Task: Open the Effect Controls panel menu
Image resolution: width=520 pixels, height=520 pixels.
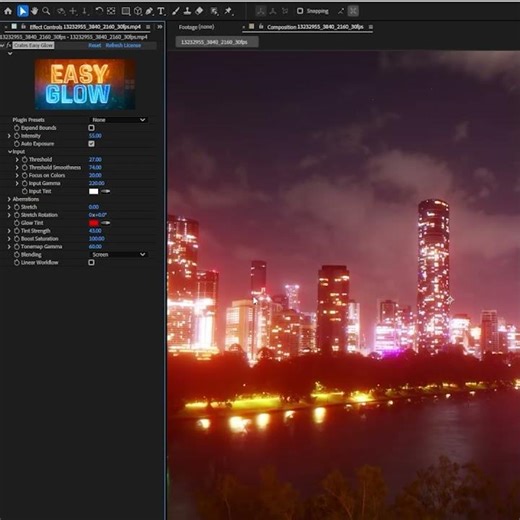Action: [148, 27]
